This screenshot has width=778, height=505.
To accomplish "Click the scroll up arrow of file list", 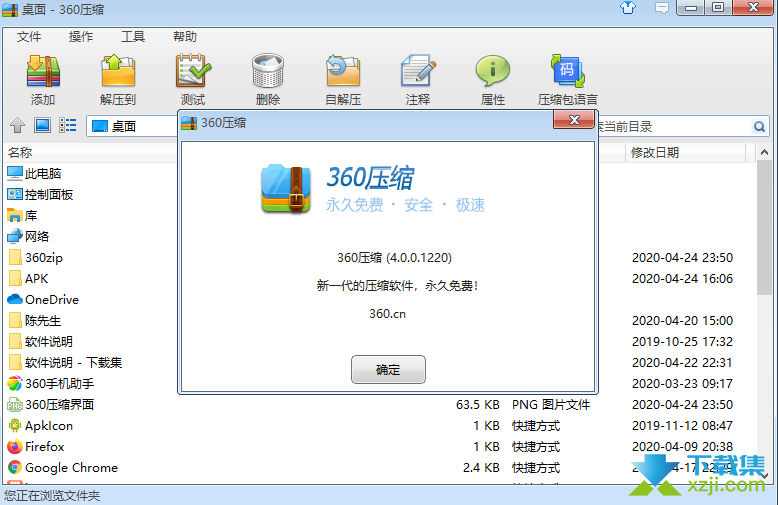I will pos(765,152).
